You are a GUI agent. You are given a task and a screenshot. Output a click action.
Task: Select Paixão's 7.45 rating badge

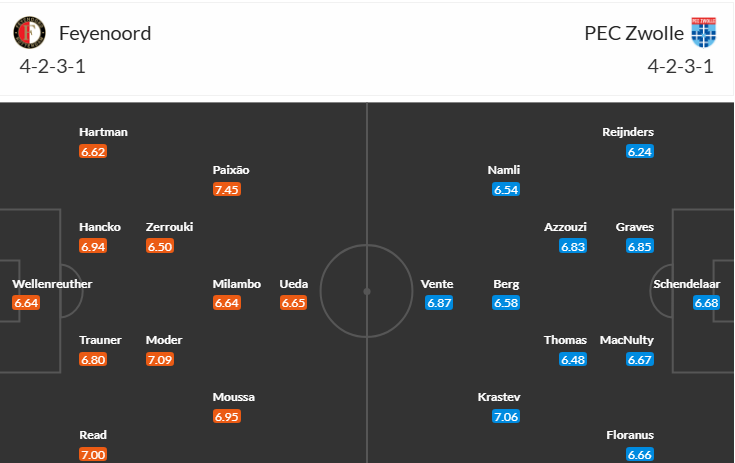point(227,190)
